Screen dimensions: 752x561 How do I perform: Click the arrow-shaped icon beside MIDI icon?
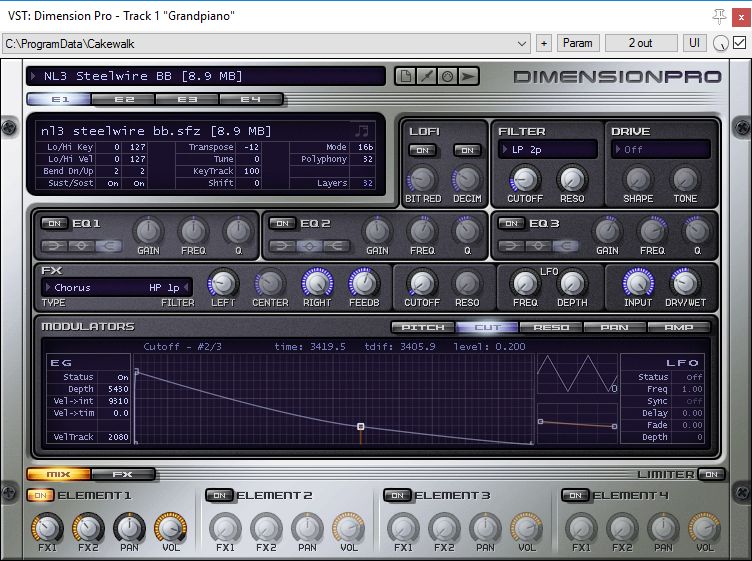468,76
